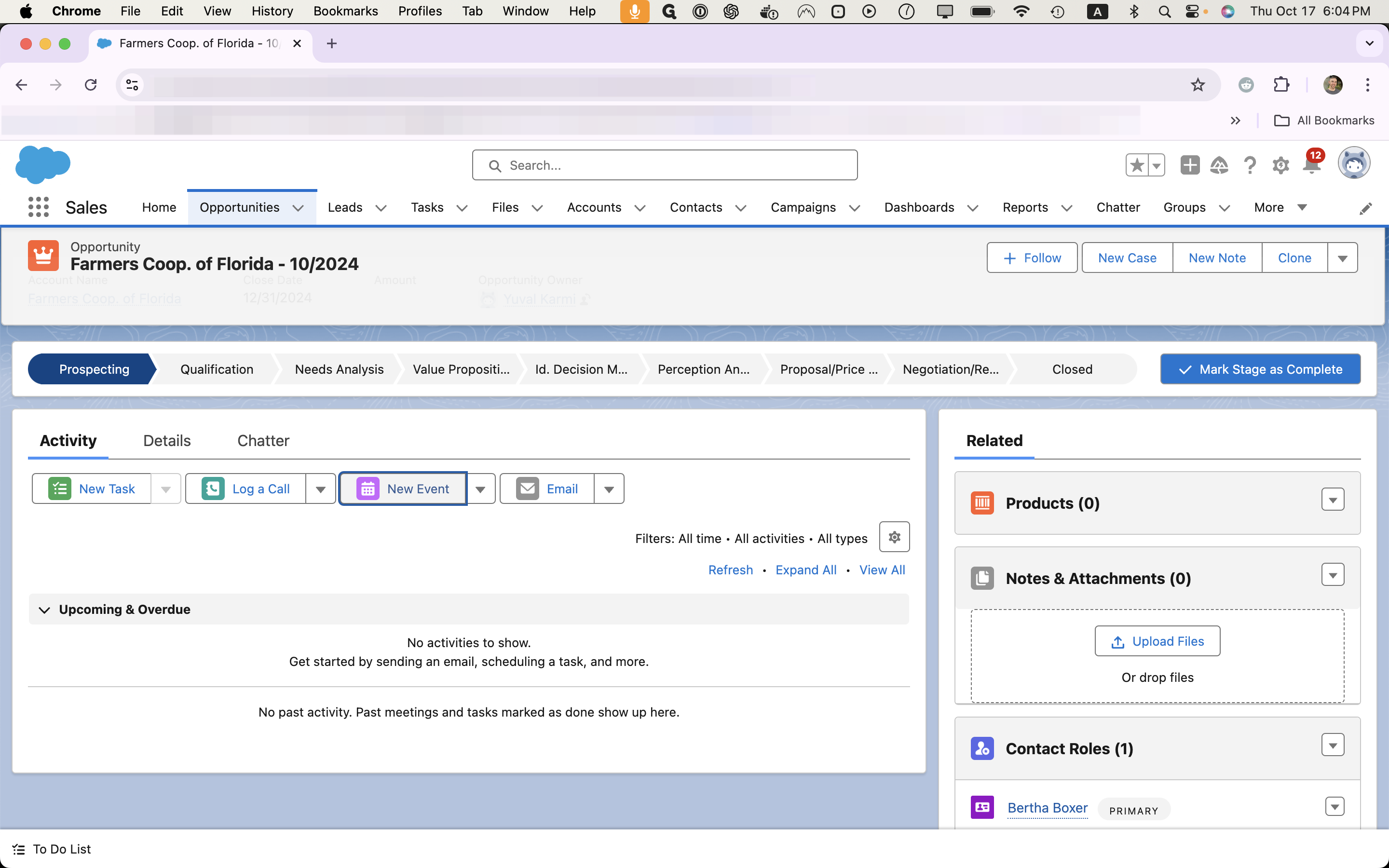Screen dimensions: 1389x868
Task: Switch to the Details tab
Action: click(x=167, y=441)
